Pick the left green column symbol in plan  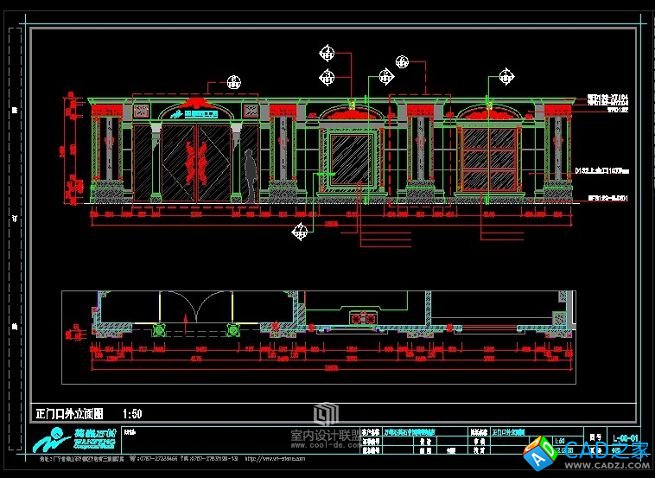pyautogui.click(x=156, y=330)
